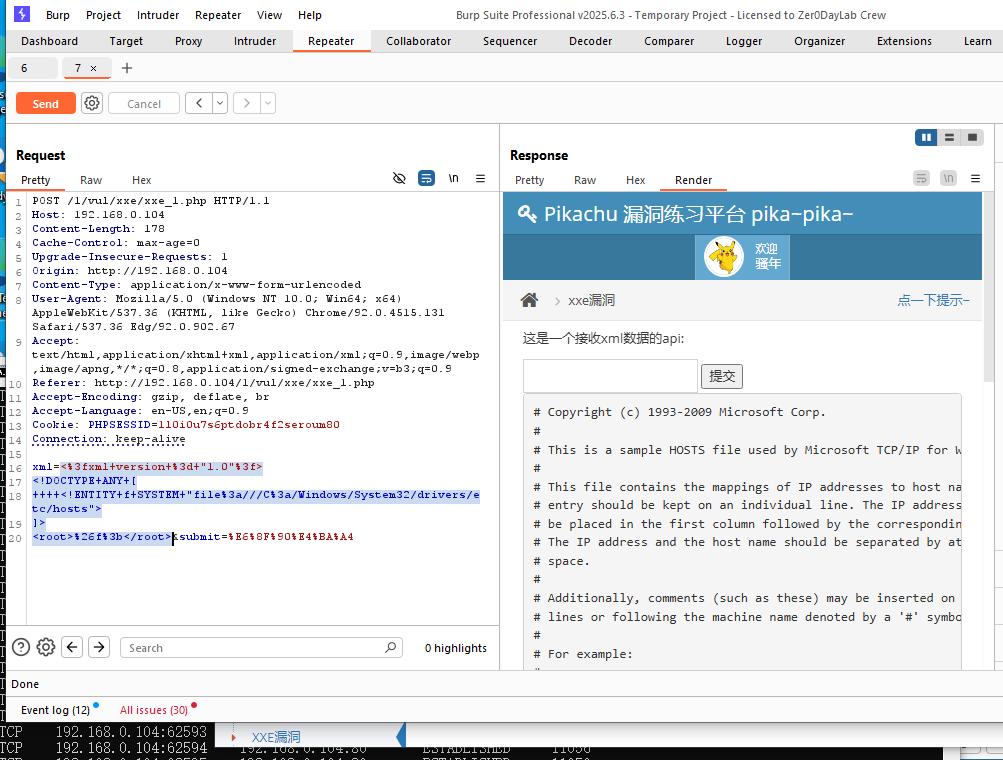
Task: Open the Intruder menu
Action: [x=158, y=15]
